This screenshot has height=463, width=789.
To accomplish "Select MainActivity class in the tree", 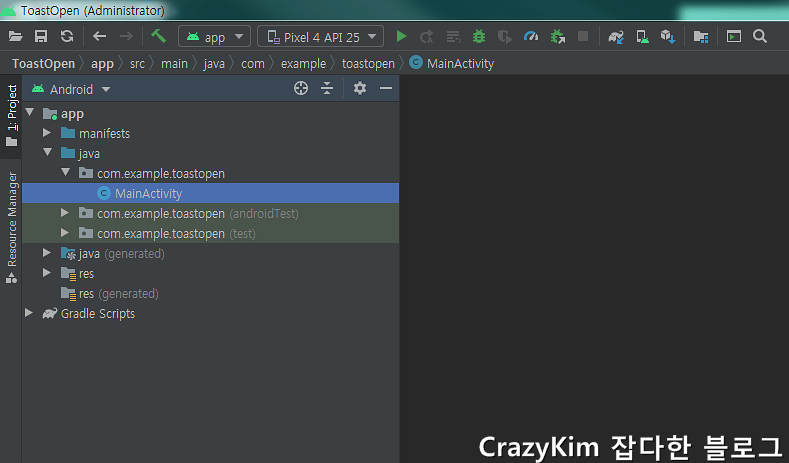I will [211, 193].
